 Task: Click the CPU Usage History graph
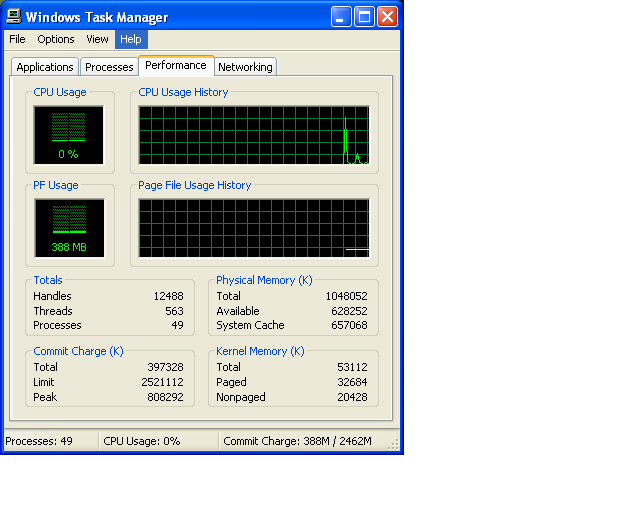[x=254, y=135]
